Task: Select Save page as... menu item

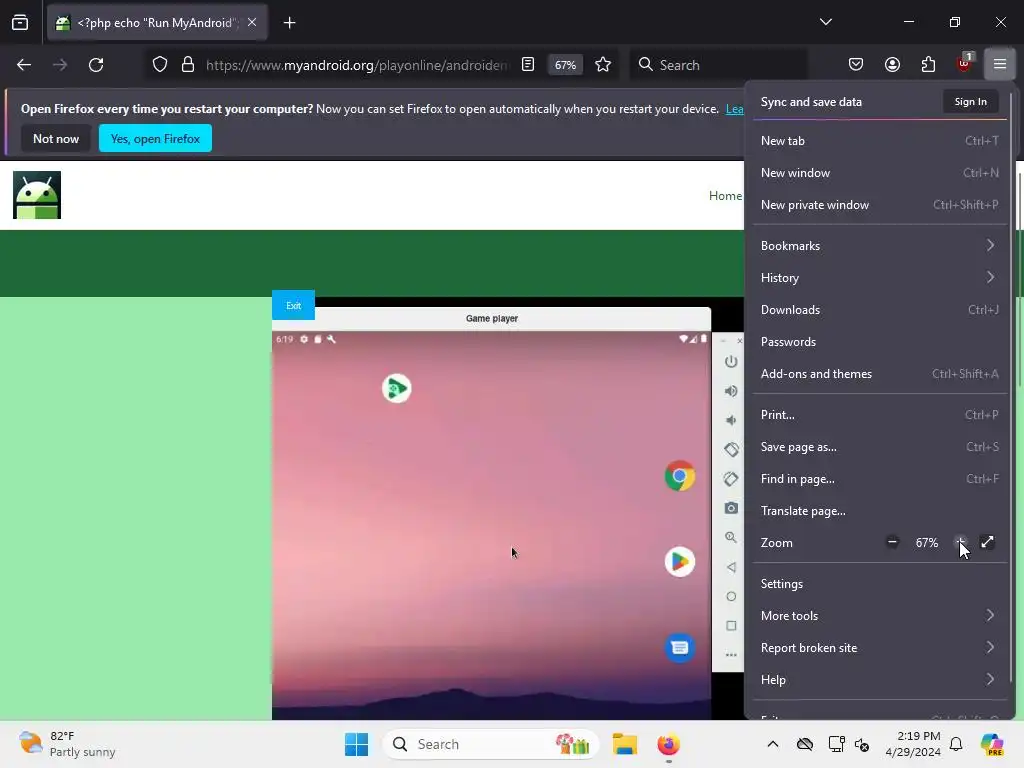Action: 879,447
